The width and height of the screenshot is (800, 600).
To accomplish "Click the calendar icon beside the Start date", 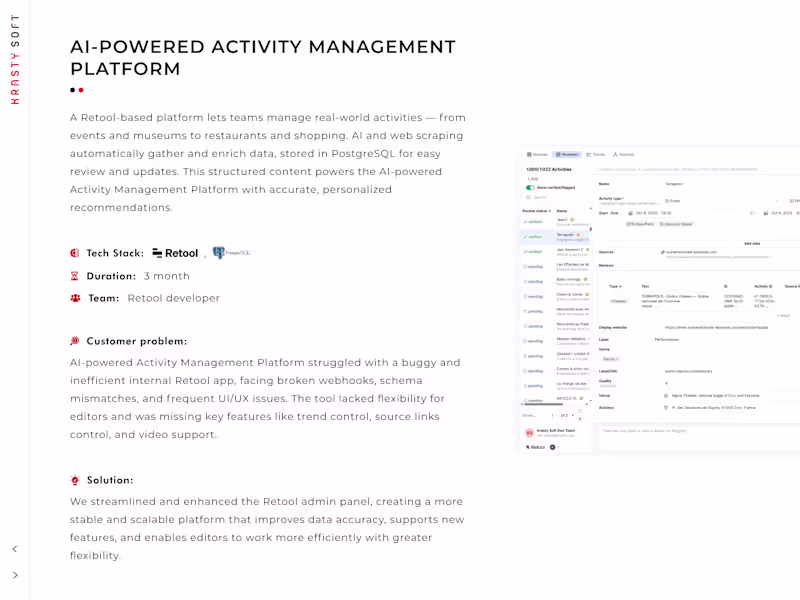I will [630, 213].
